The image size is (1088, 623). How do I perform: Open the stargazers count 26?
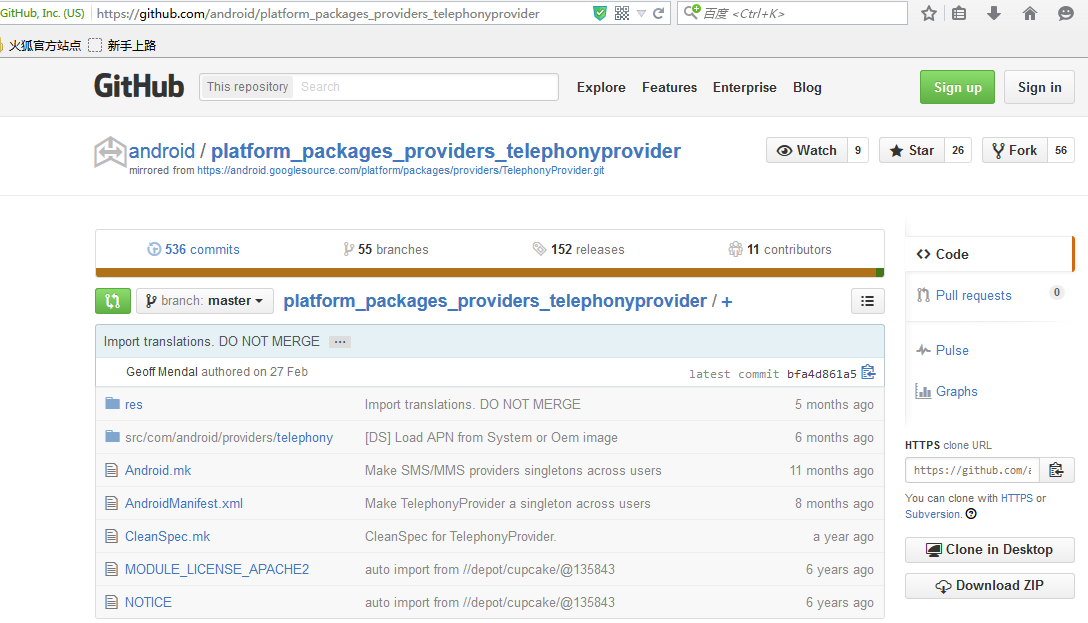(x=958, y=151)
